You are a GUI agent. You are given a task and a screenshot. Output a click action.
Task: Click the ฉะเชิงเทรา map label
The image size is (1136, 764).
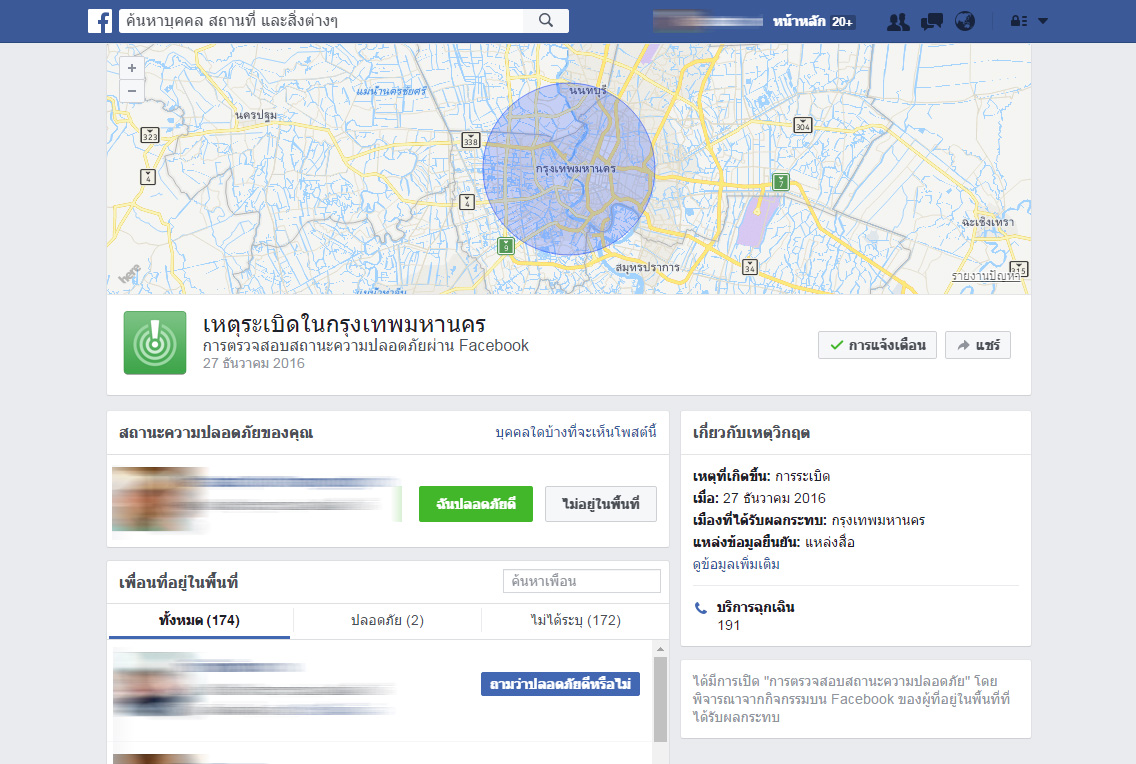(988, 222)
